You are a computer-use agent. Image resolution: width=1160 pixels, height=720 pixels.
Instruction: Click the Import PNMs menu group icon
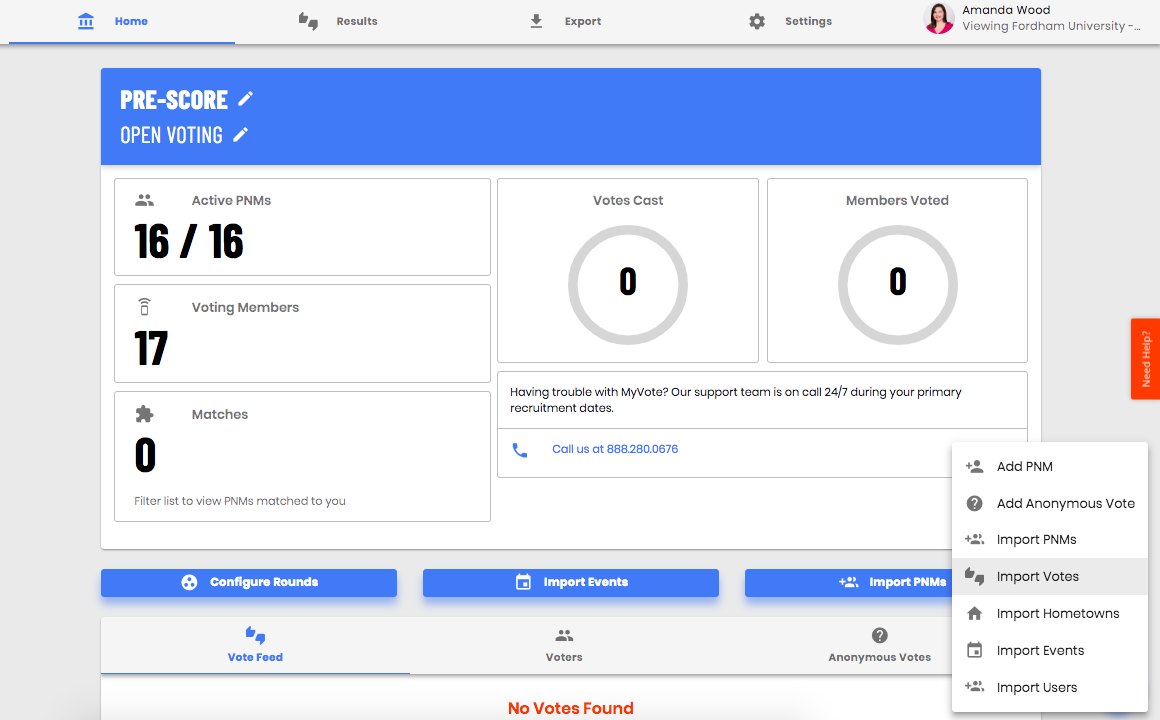pos(974,539)
